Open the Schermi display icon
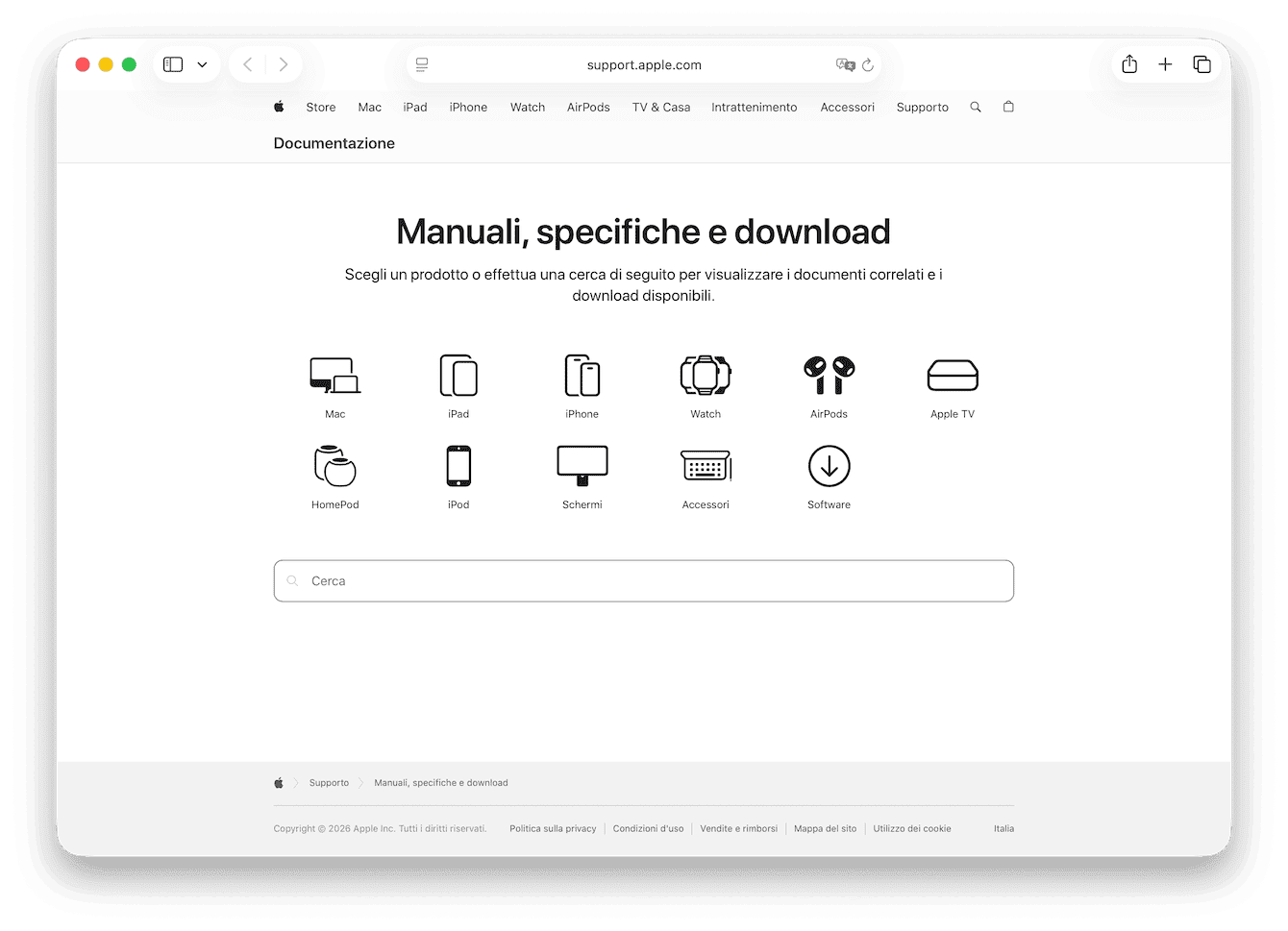Screen dimensions: 1288x931 click(582, 466)
